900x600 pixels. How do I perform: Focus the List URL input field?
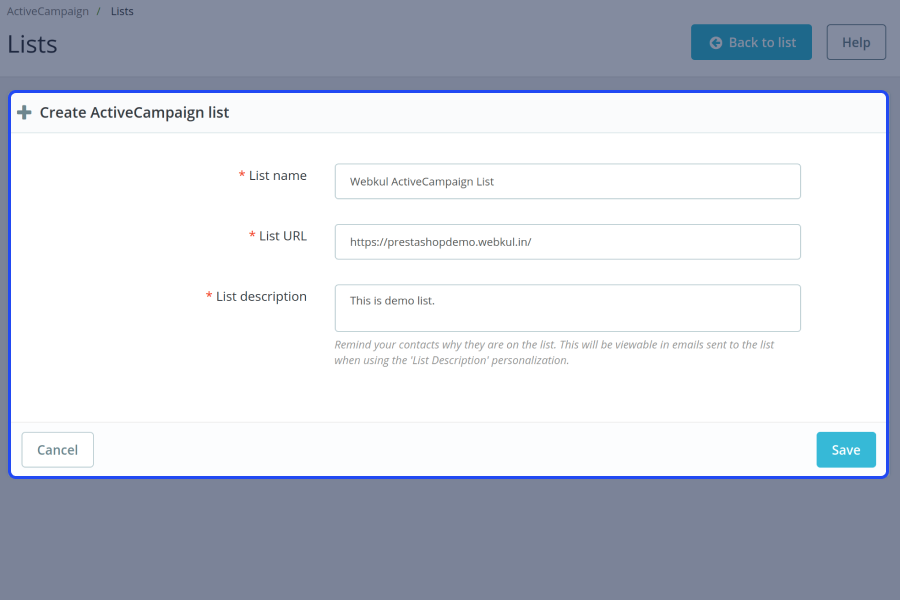coord(568,242)
